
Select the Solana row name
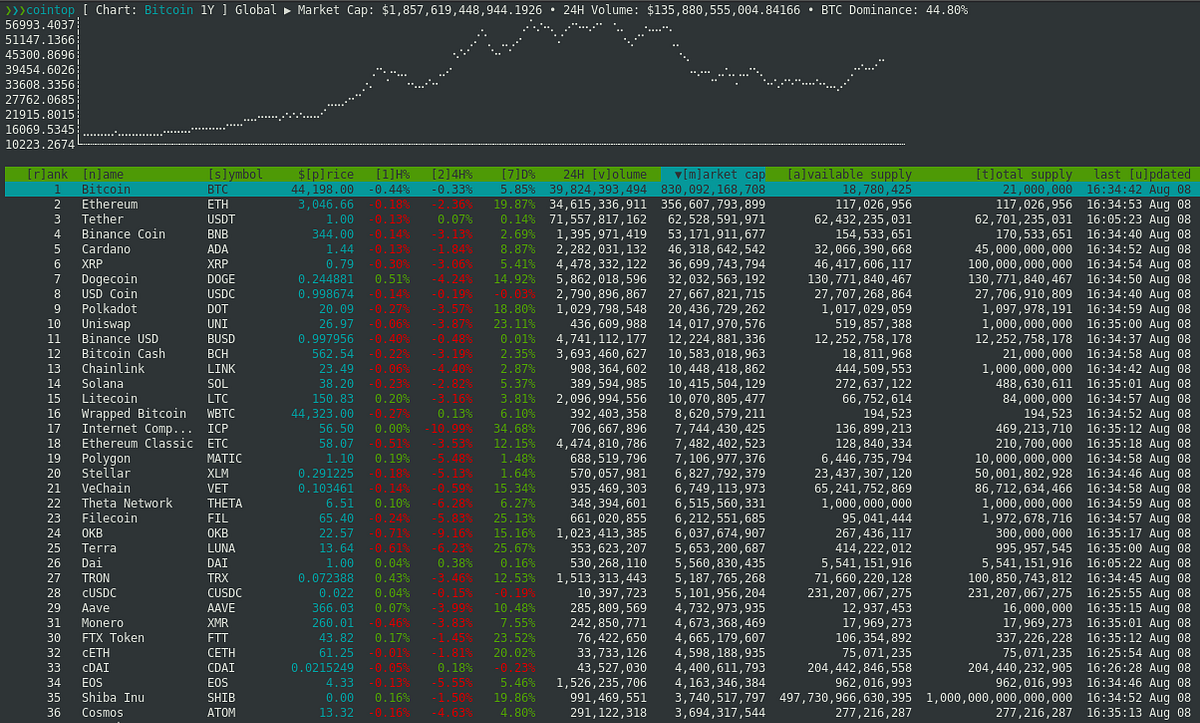(103, 384)
